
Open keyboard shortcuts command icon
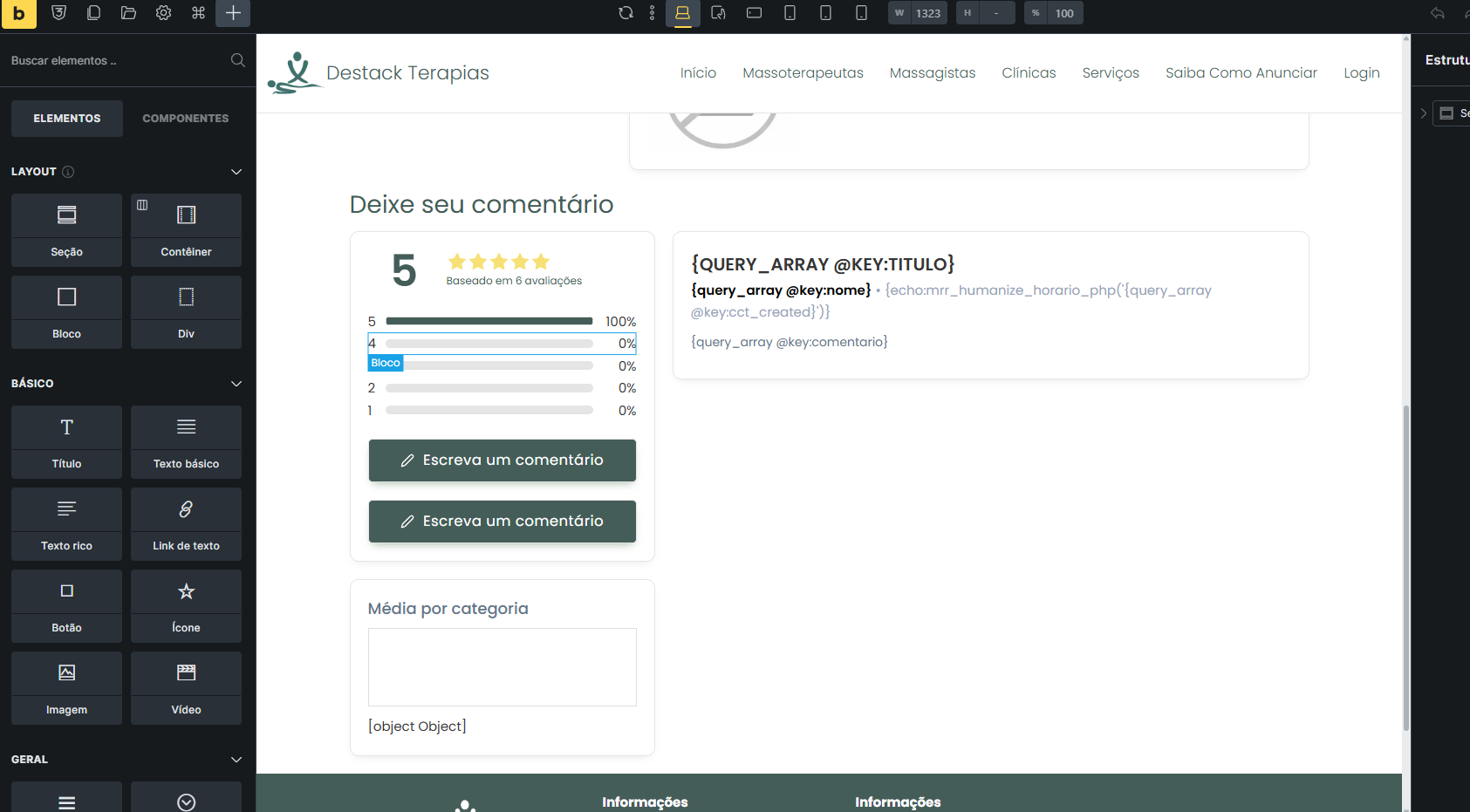point(198,13)
